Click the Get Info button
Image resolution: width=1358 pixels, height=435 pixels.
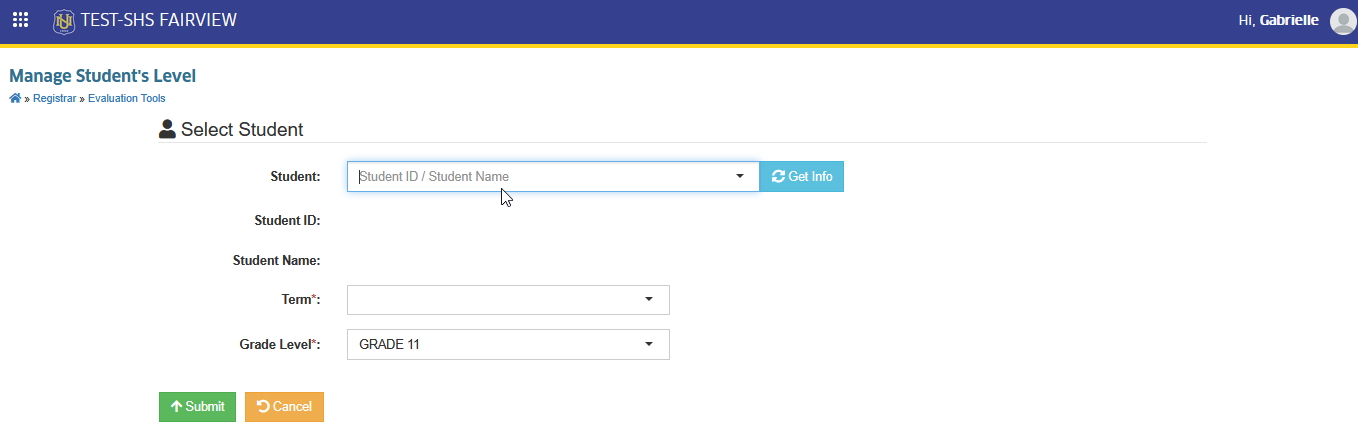(x=802, y=177)
